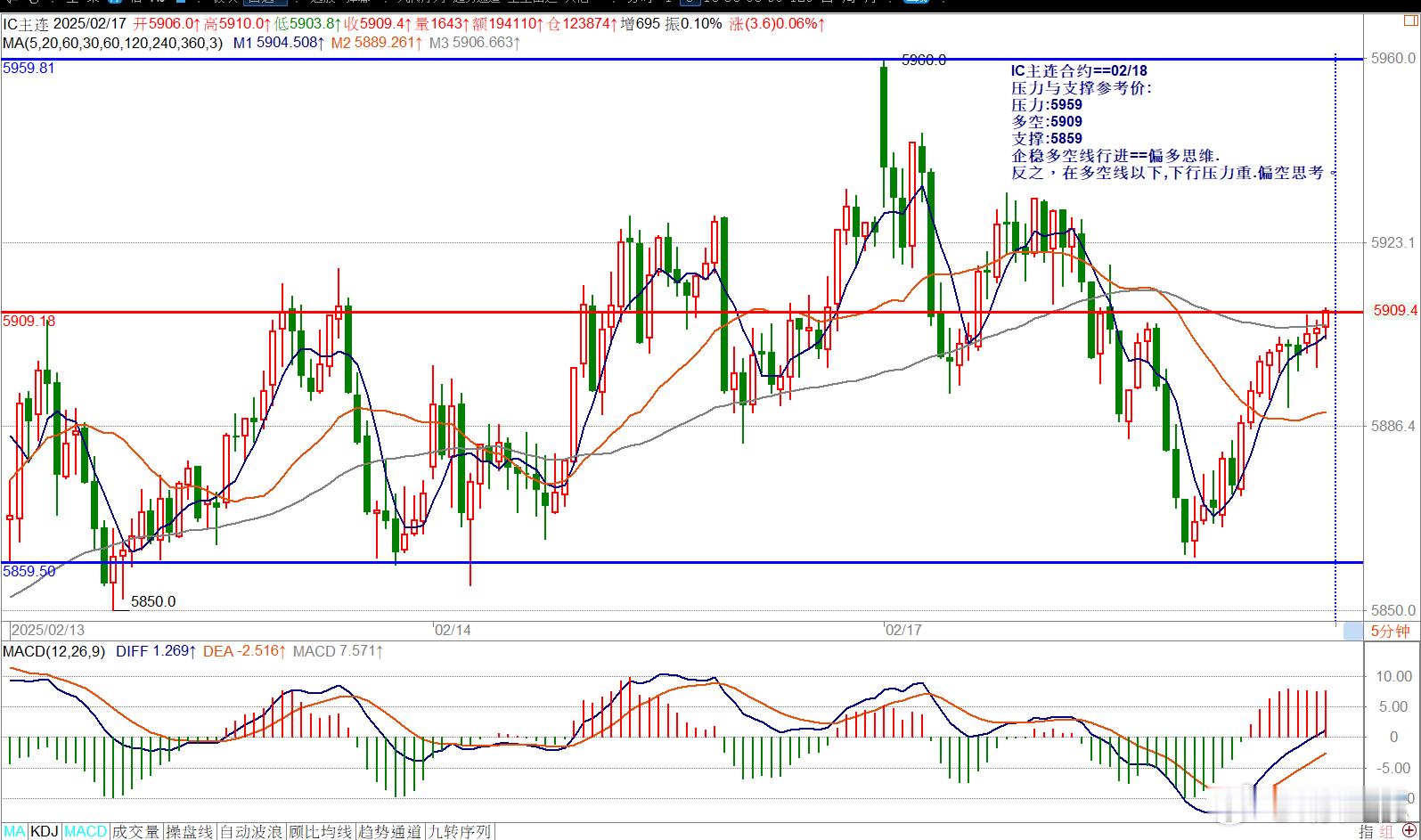Click the M2 5889.261 moving average value

pos(377,42)
